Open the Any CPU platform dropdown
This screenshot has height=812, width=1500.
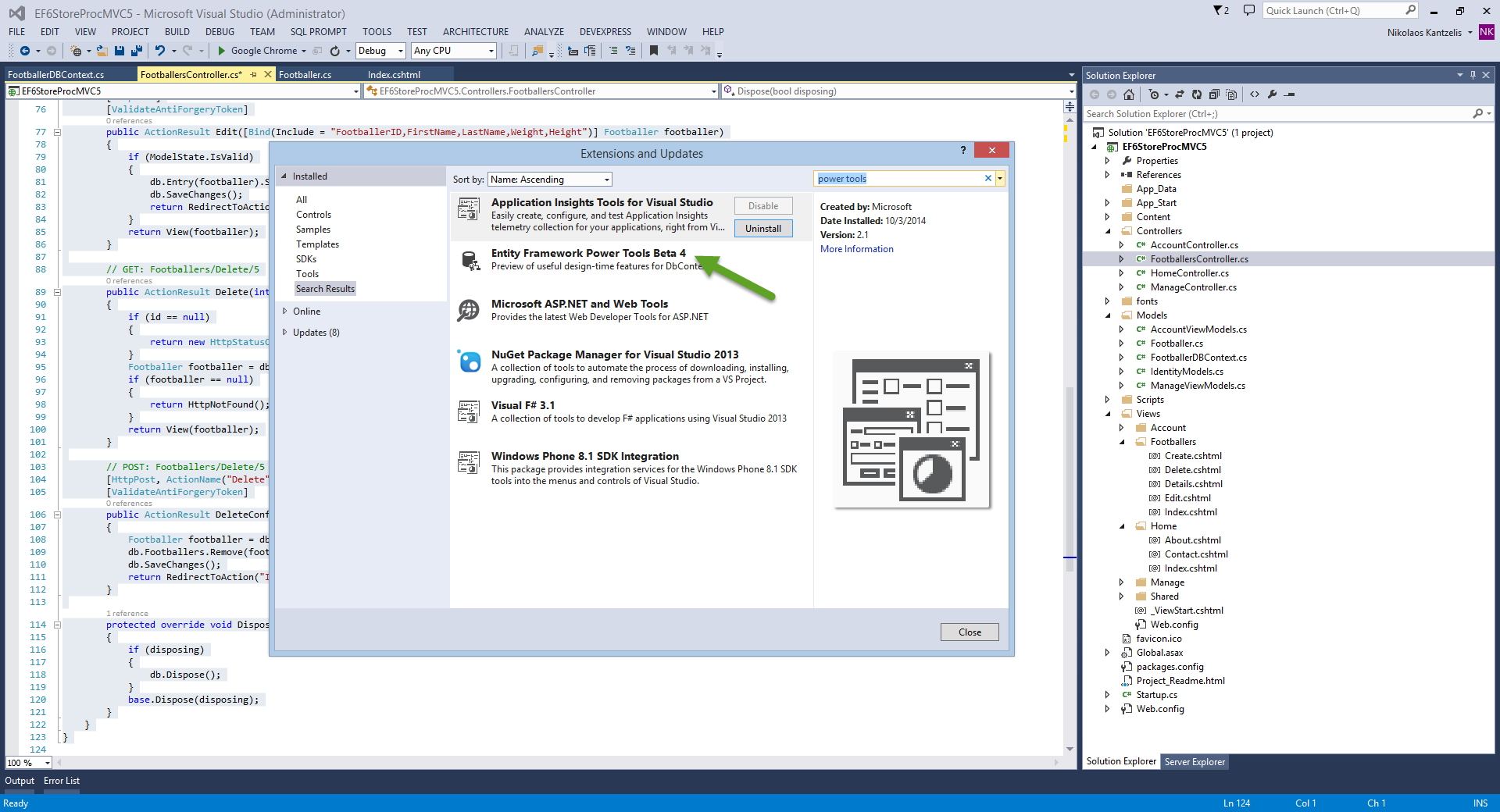(454, 51)
